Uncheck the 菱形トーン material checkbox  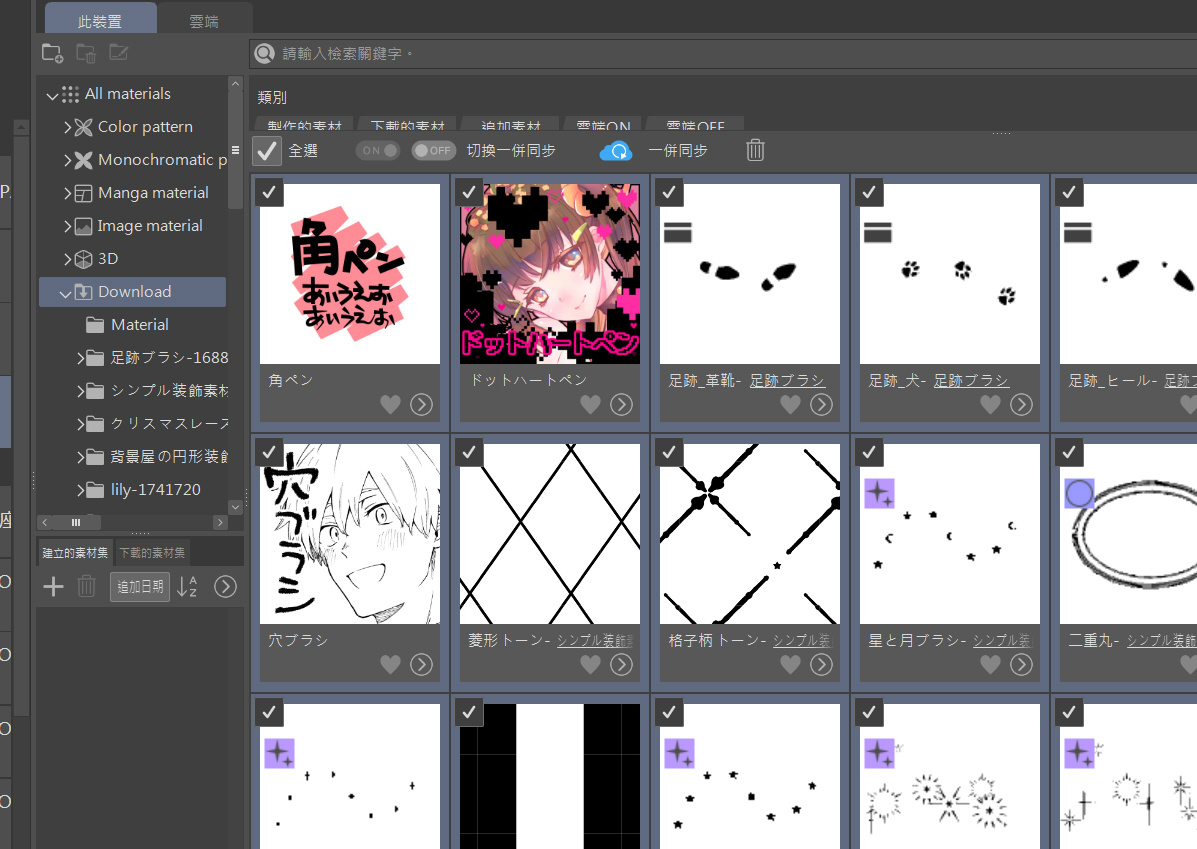(x=469, y=452)
